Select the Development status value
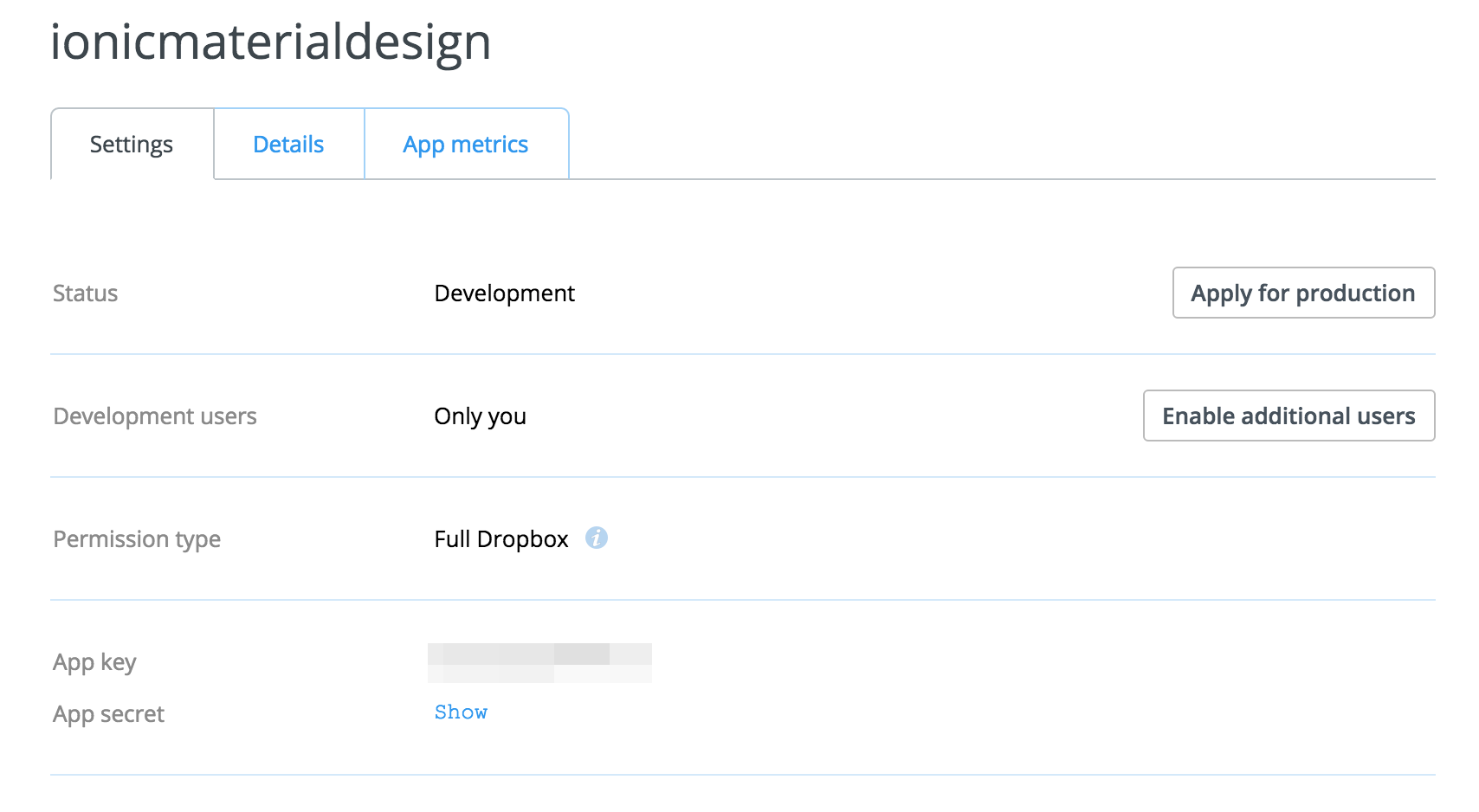The image size is (1479, 812). click(504, 293)
